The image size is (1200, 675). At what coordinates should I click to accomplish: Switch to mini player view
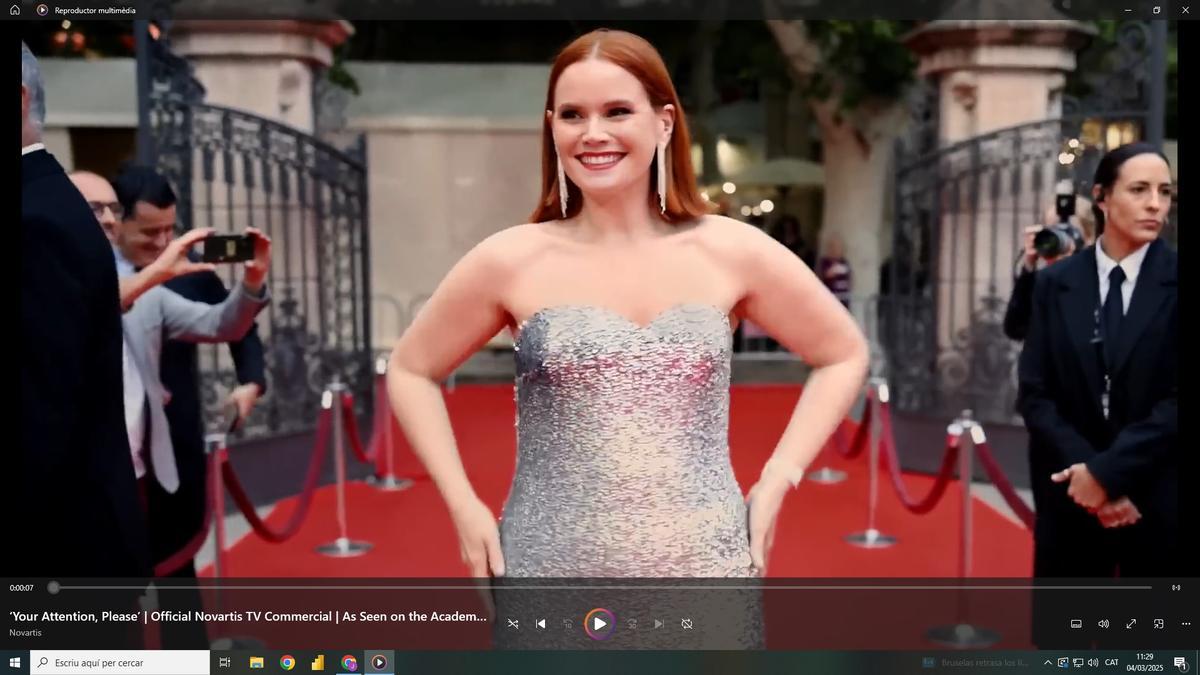click(x=1158, y=623)
